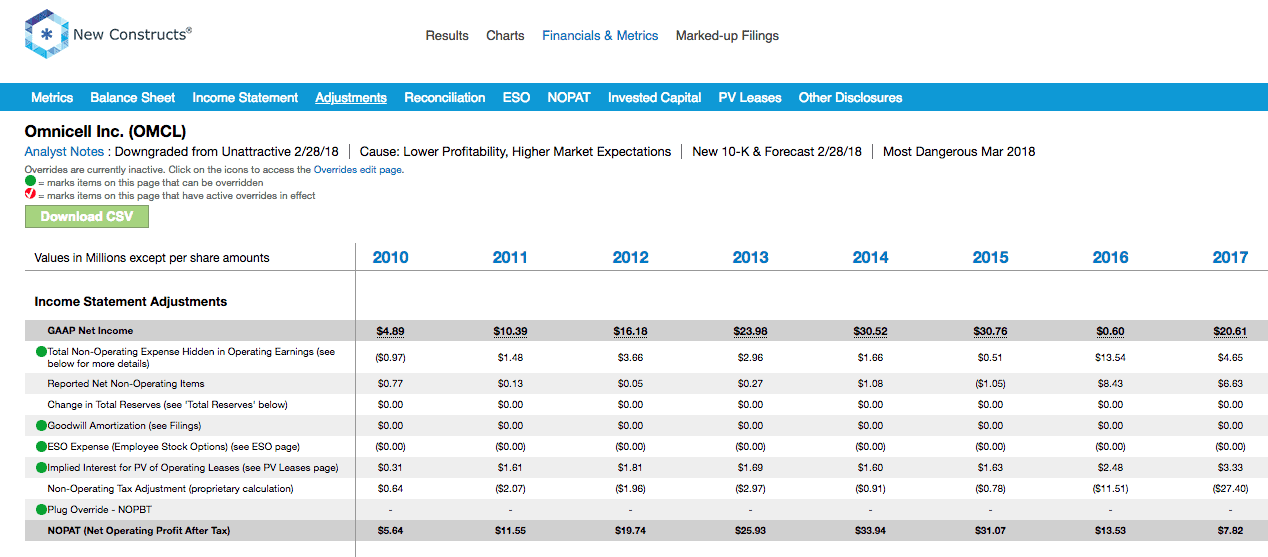Open the ESO tab
Screen dimensions: 1268x557
(516, 97)
